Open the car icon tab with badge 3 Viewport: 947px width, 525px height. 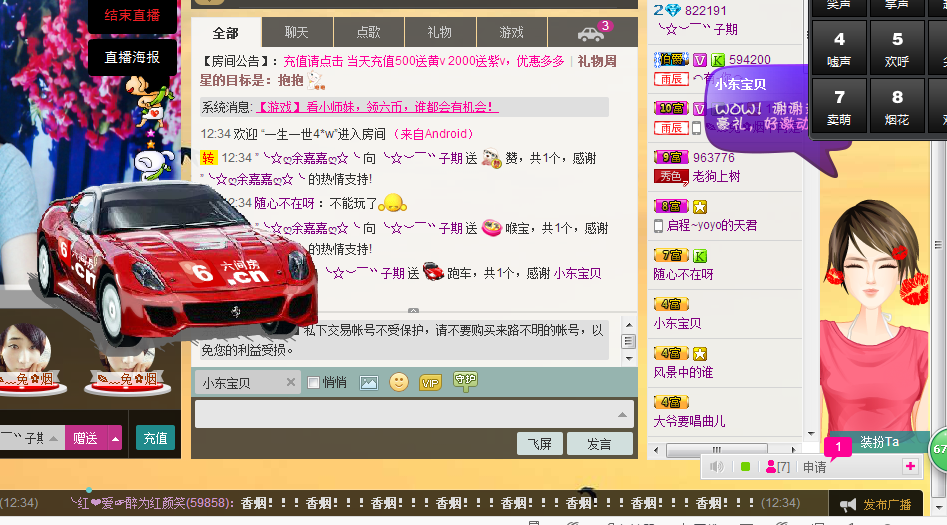[x=592, y=33]
